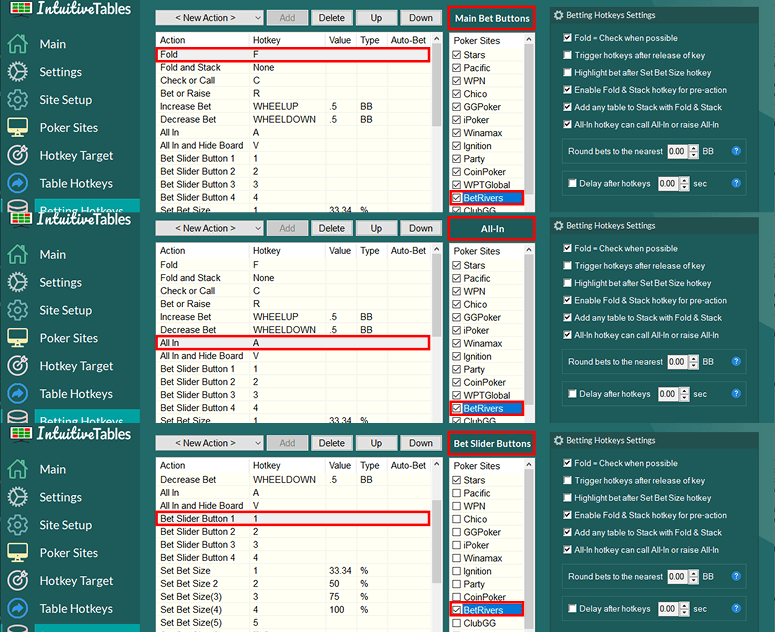The width and height of the screenshot is (775, 632).
Task: Select Site Setup icon in Main Bet Buttons panel
Action: 17,99
